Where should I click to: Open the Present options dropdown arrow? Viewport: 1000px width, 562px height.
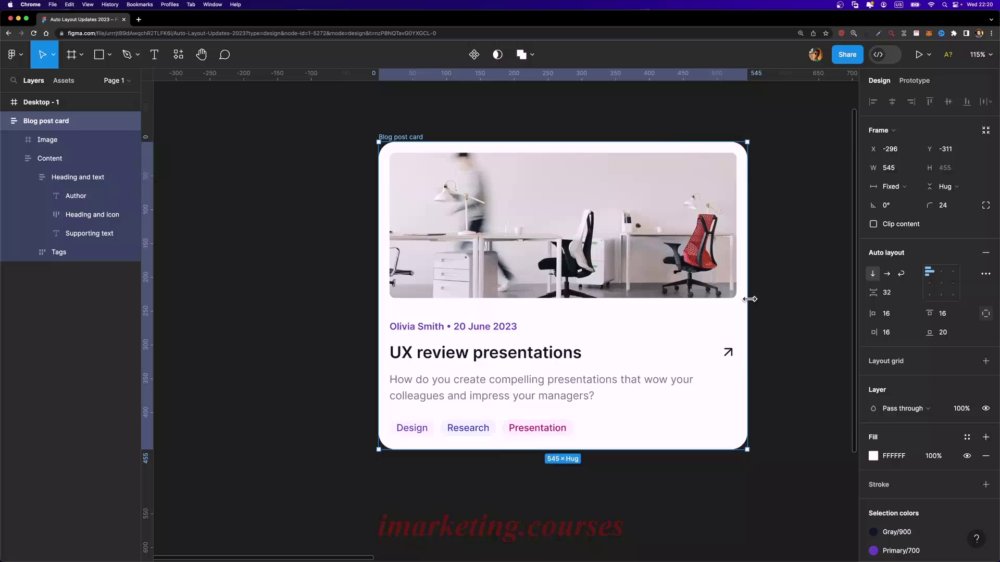[x=929, y=55]
